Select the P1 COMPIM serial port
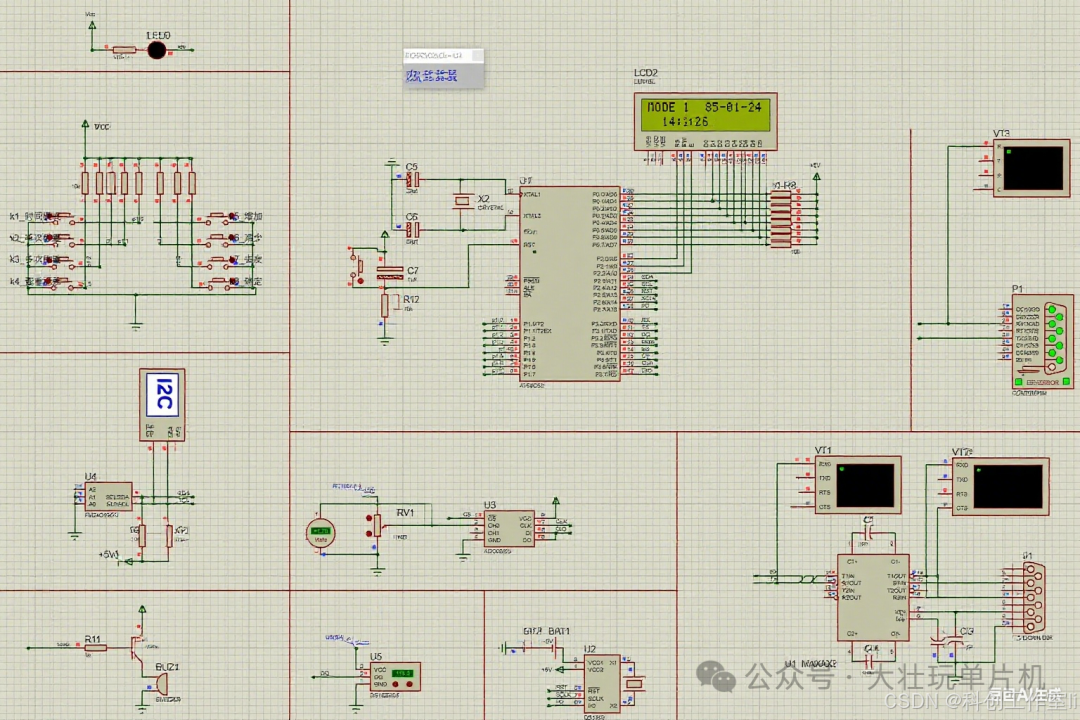Viewport: 1080px width, 720px height. point(1042,341)
